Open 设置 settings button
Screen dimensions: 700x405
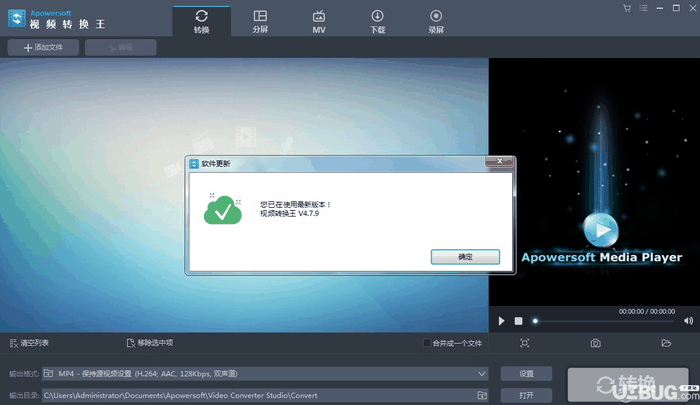click(526, 374)
